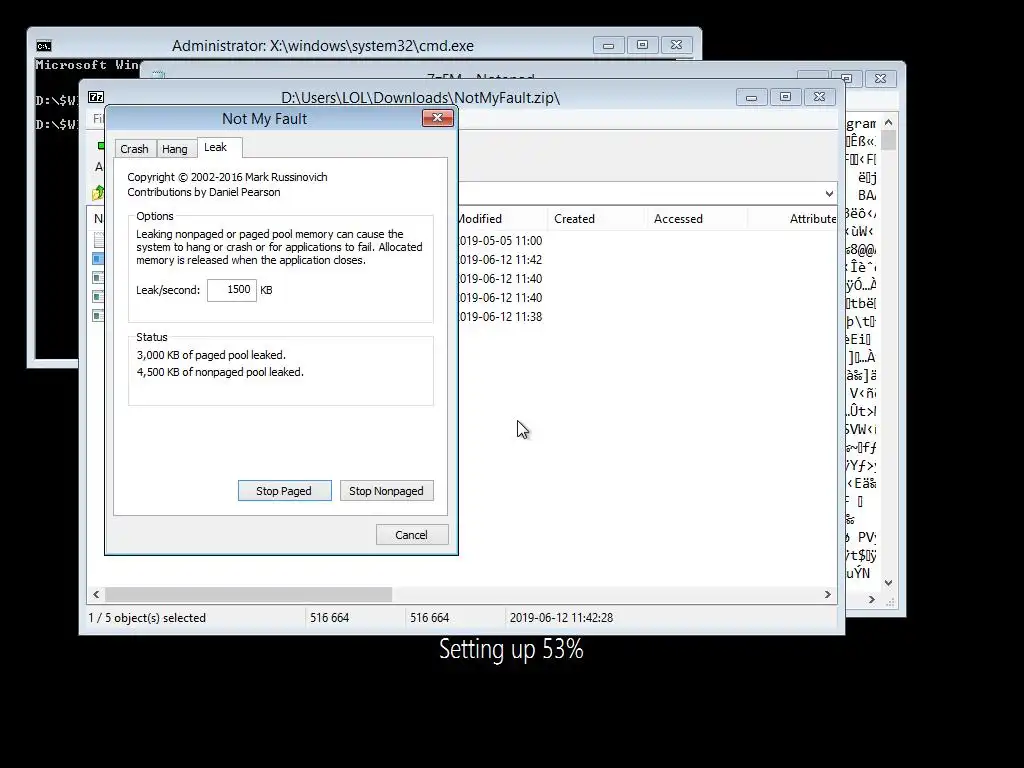
Task: Select the 2019-05-05 11:00 file row
Action: pos(499,241)
